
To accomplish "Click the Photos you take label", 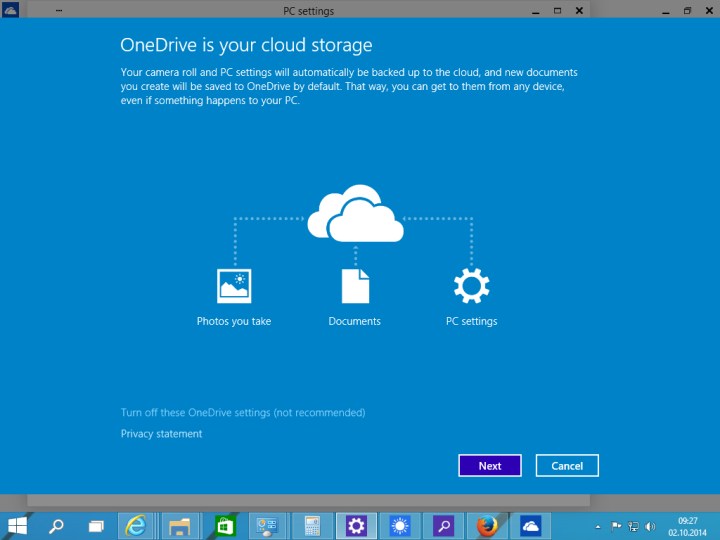I will pos(234,321).
